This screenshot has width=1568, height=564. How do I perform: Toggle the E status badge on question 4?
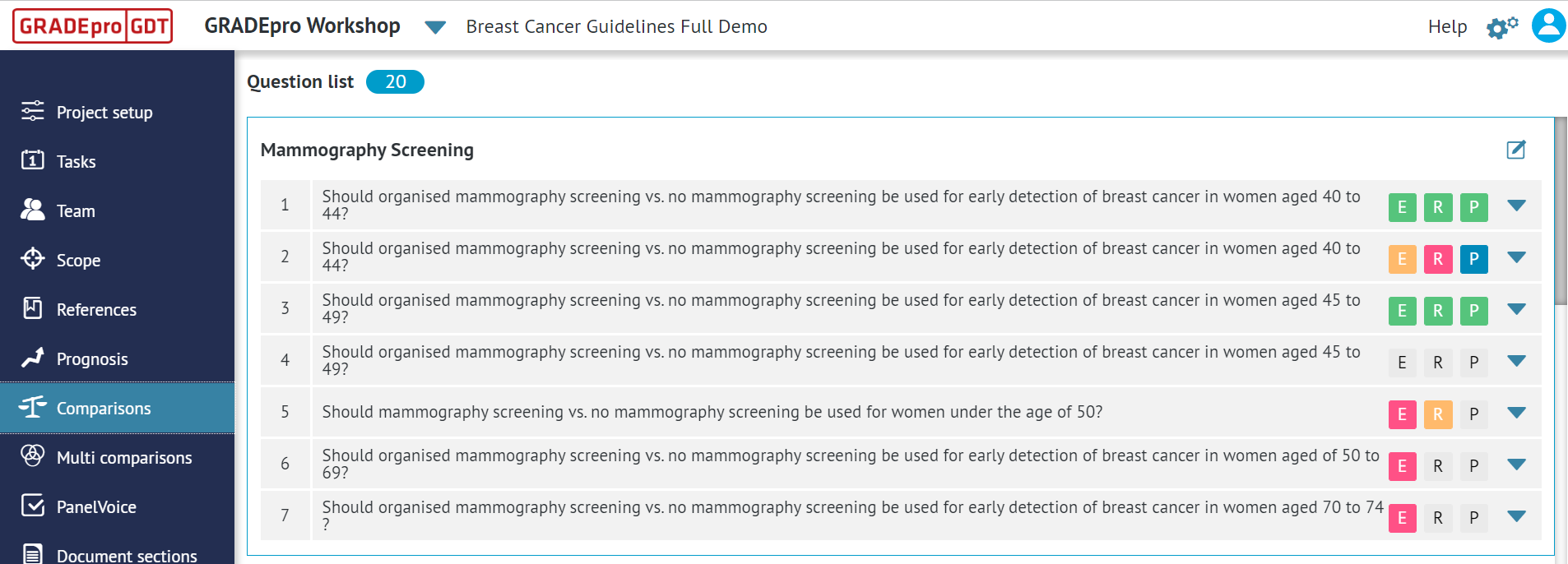1403,362
